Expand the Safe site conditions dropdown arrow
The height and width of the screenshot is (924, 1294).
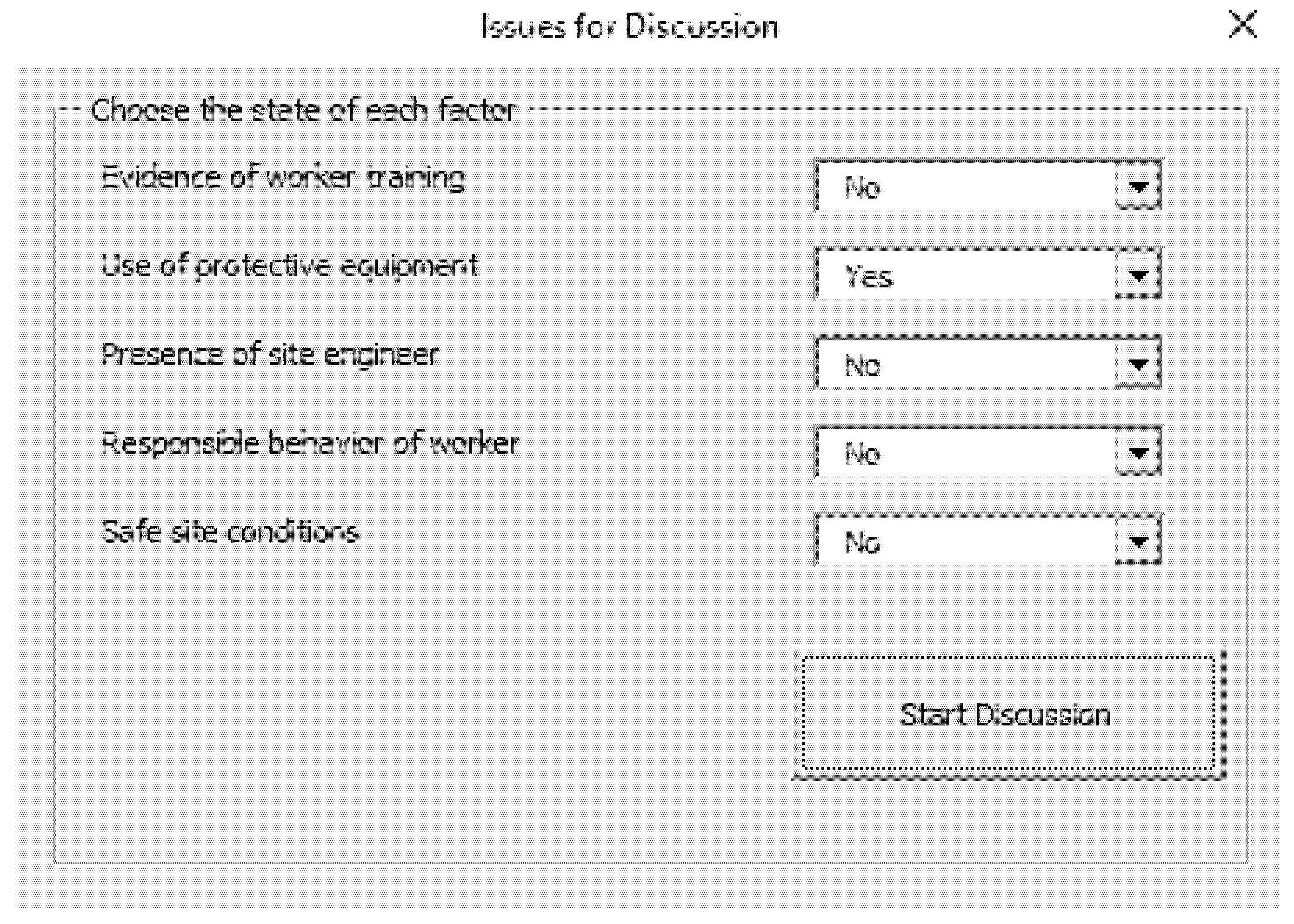[x=1138, y=542]
